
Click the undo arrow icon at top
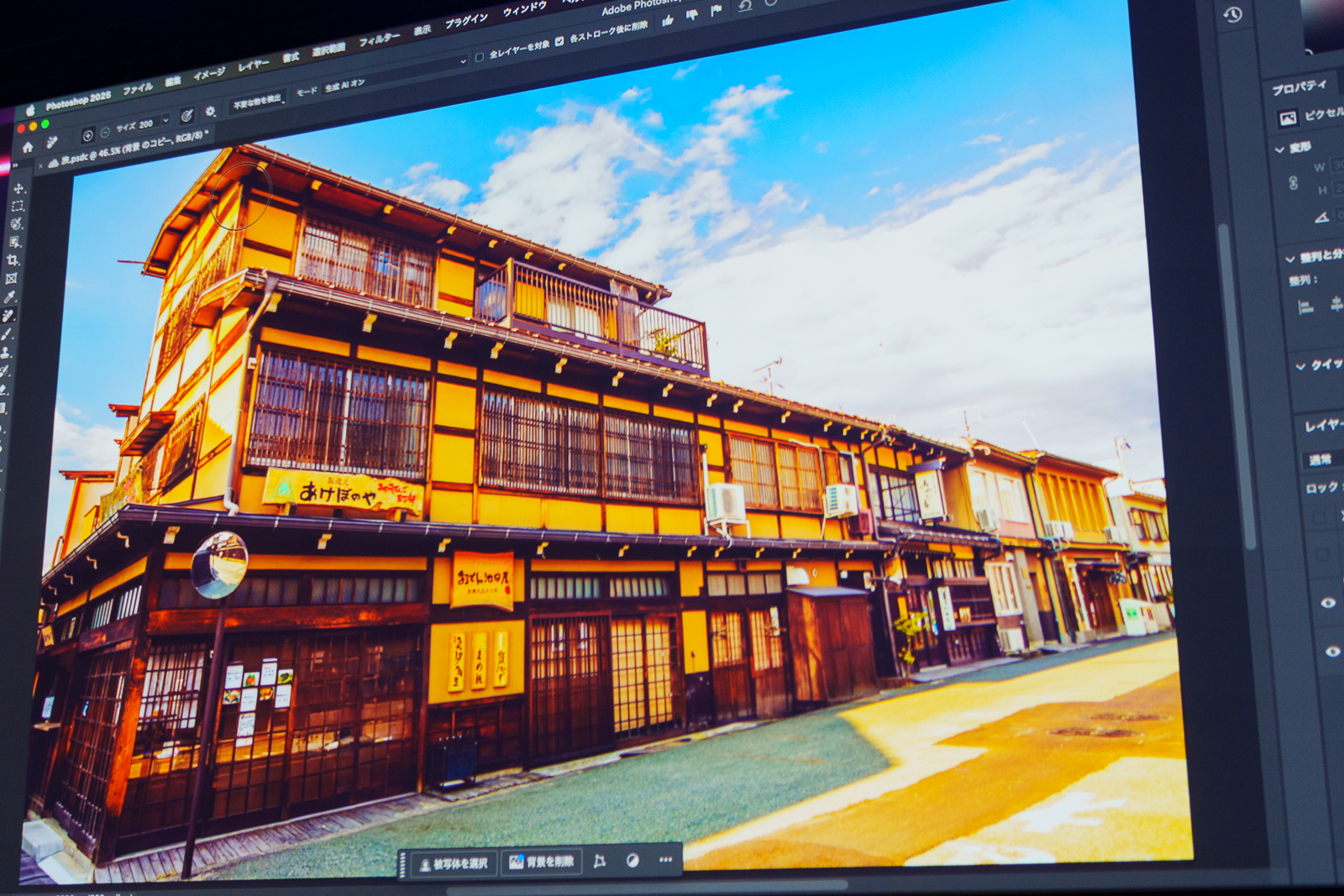pos(745,6)
